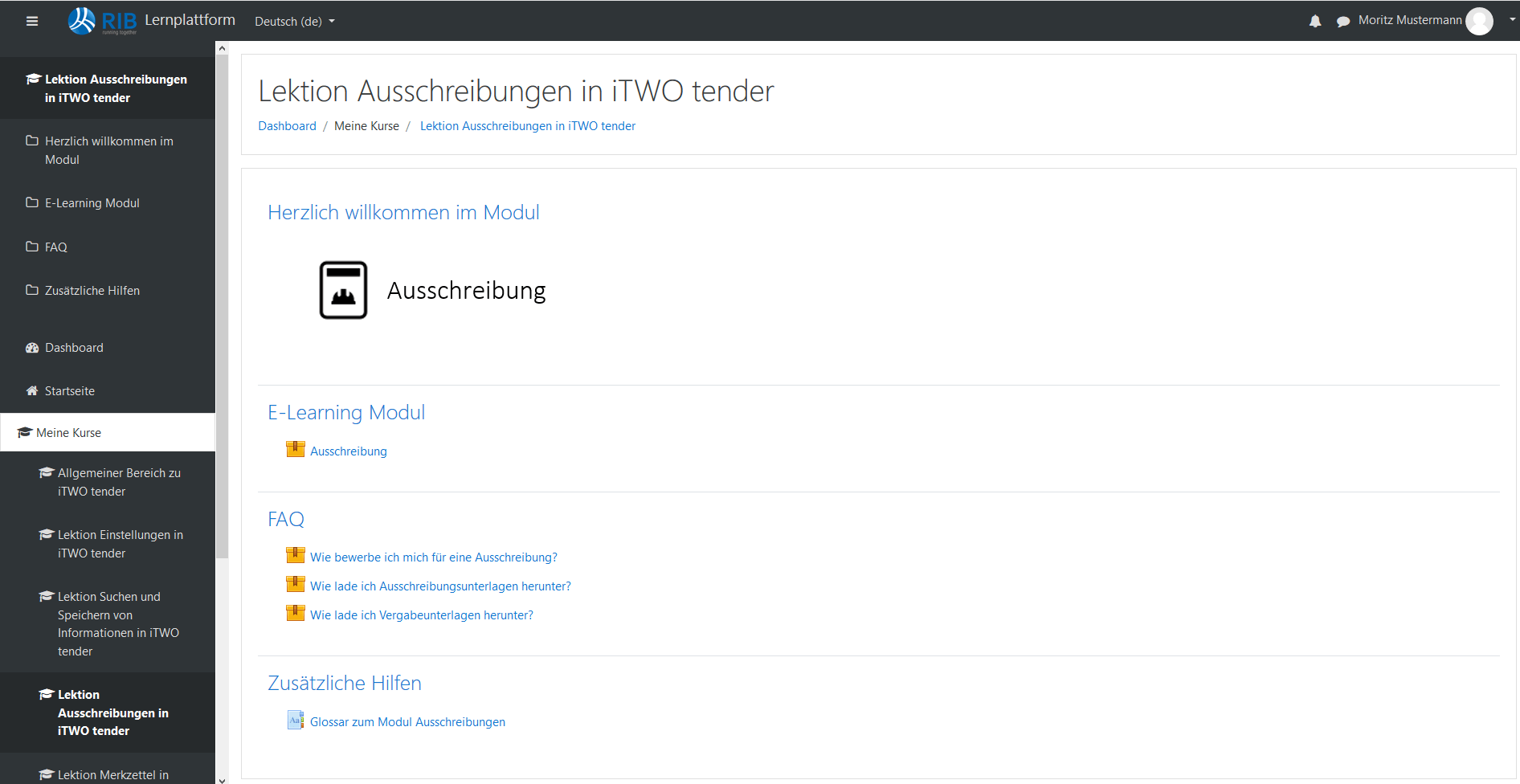Click breadcrumb Lektion Ausschreibungen in iTWO tender
The image size is (1520, 784).
coord(528,126)
